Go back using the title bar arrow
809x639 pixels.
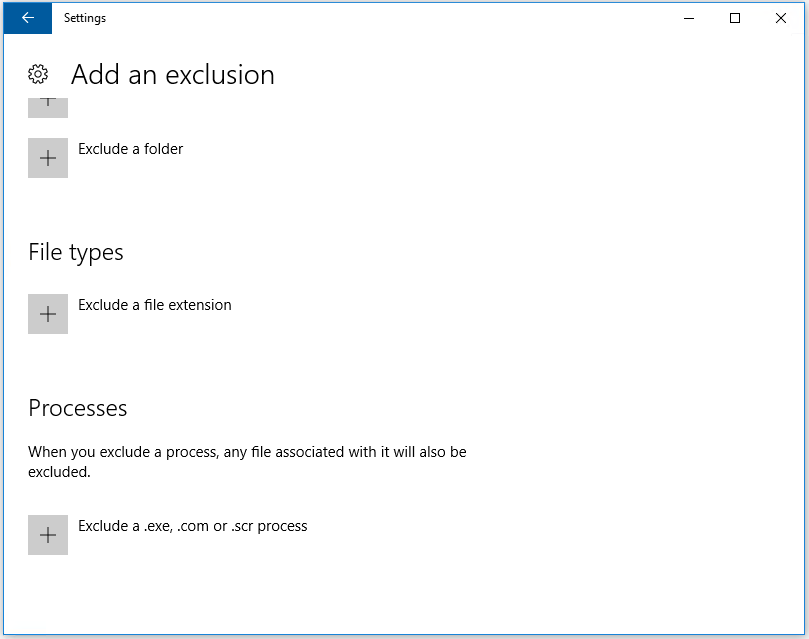tap(27, 18)
